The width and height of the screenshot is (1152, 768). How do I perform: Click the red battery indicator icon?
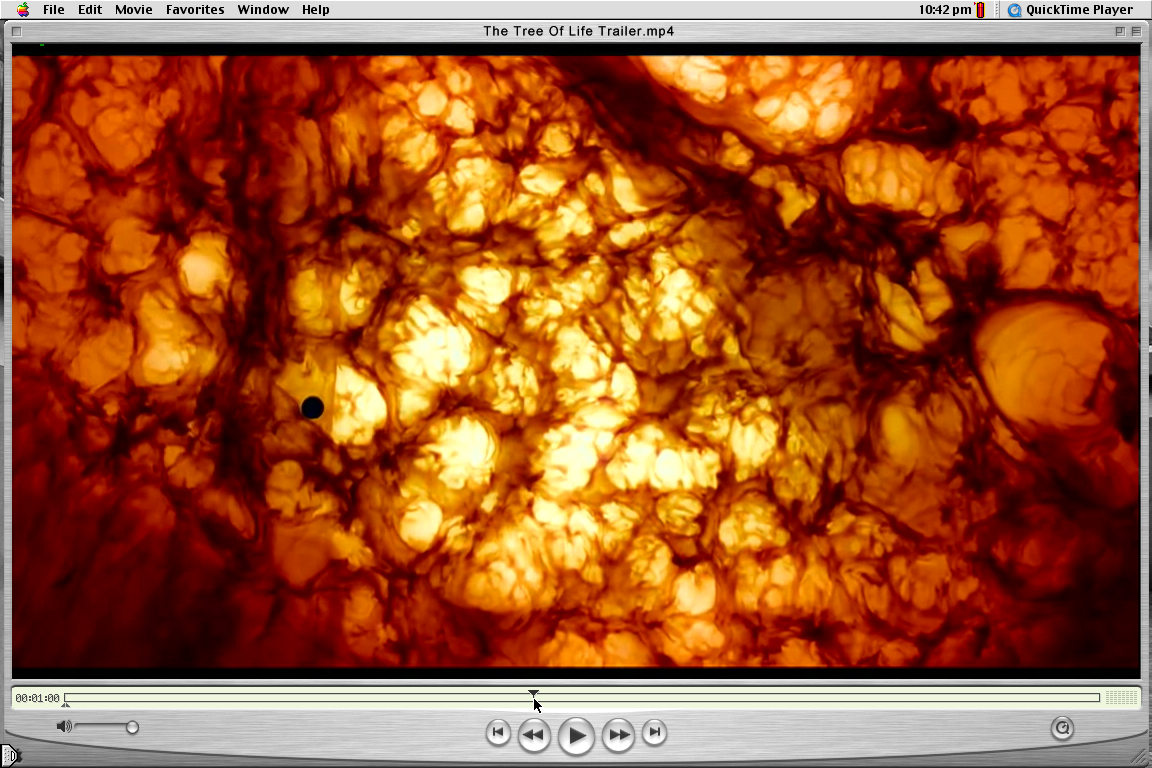pyautogui.click(x=980, y=10)
